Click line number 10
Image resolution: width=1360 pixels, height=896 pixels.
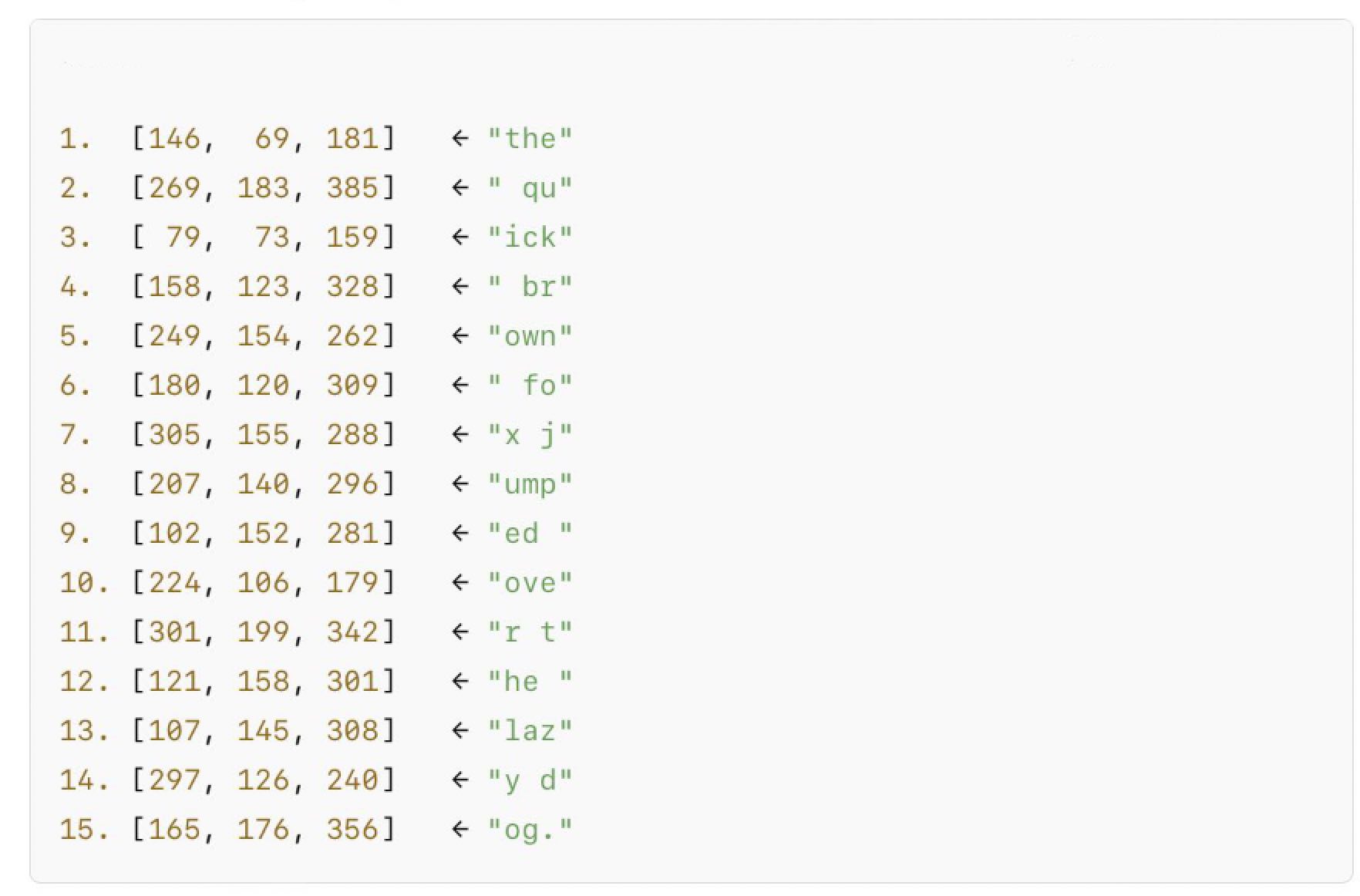[x=83, y=583]
